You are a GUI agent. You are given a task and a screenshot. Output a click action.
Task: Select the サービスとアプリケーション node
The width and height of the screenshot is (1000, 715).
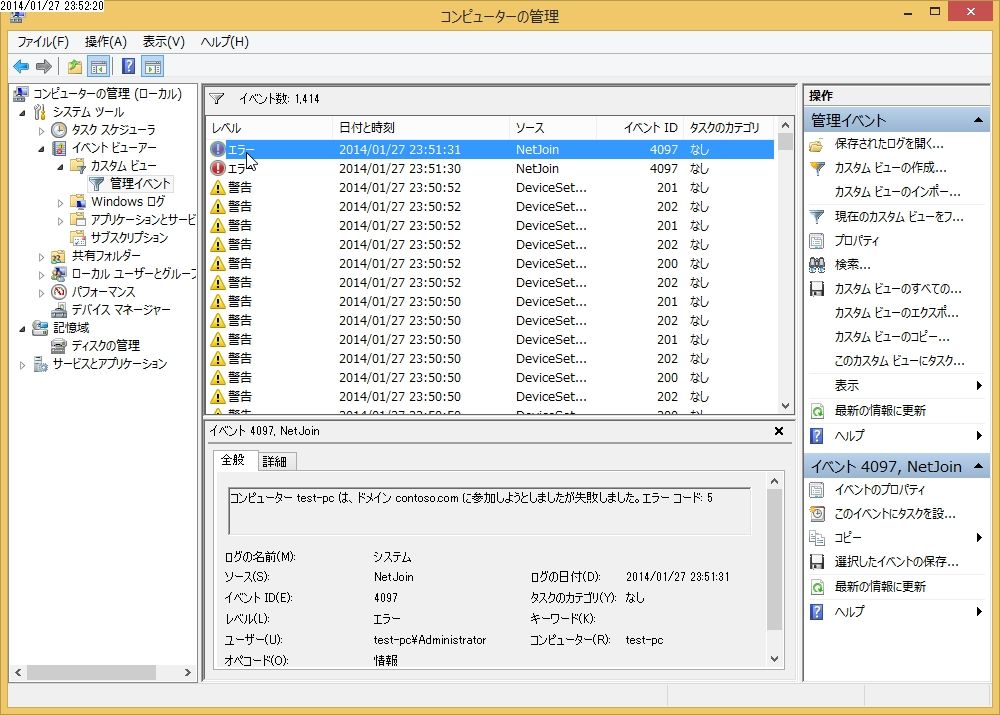[110, 364]
